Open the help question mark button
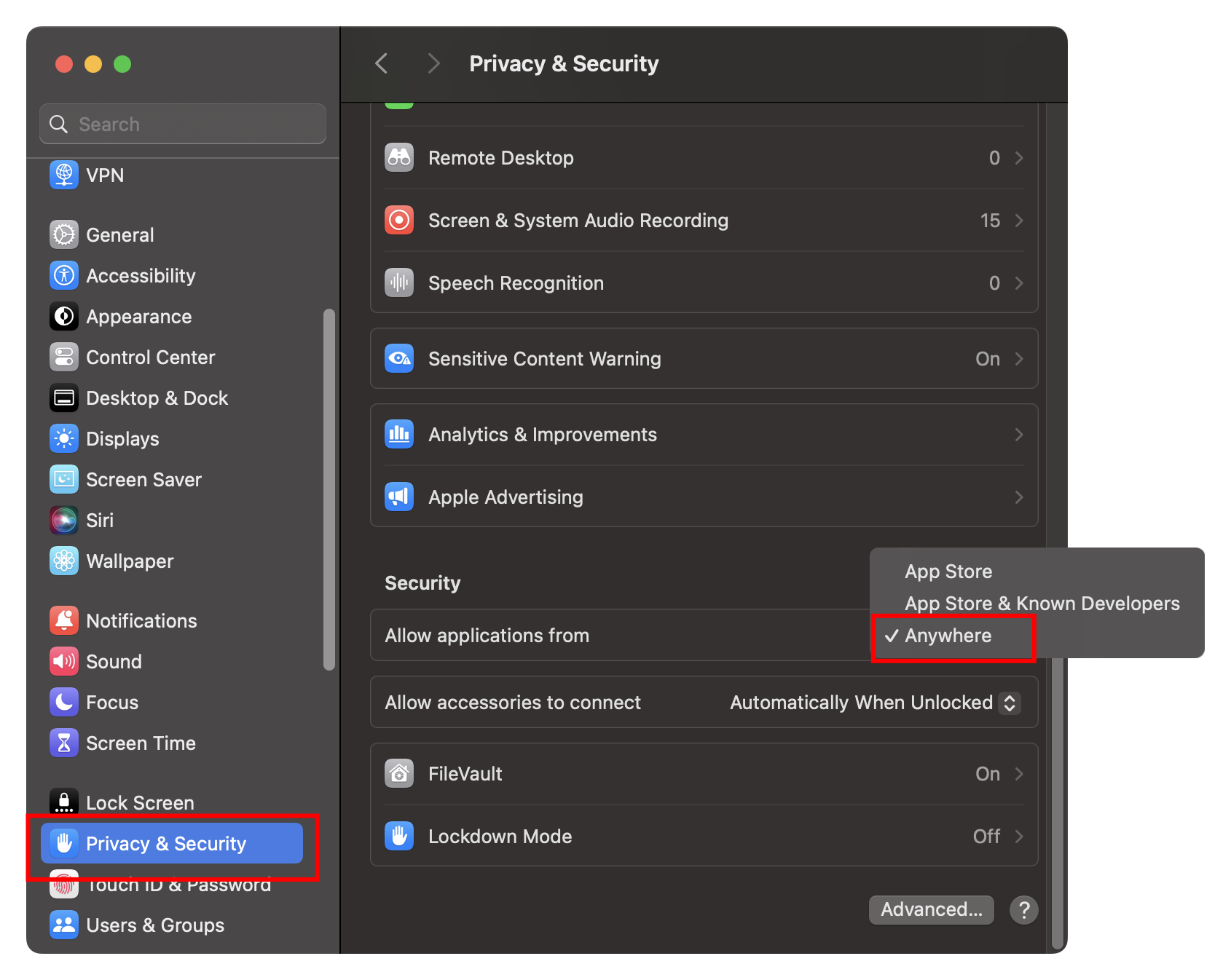Viewport: 1231px width, 980px height. coord(1023,909)
